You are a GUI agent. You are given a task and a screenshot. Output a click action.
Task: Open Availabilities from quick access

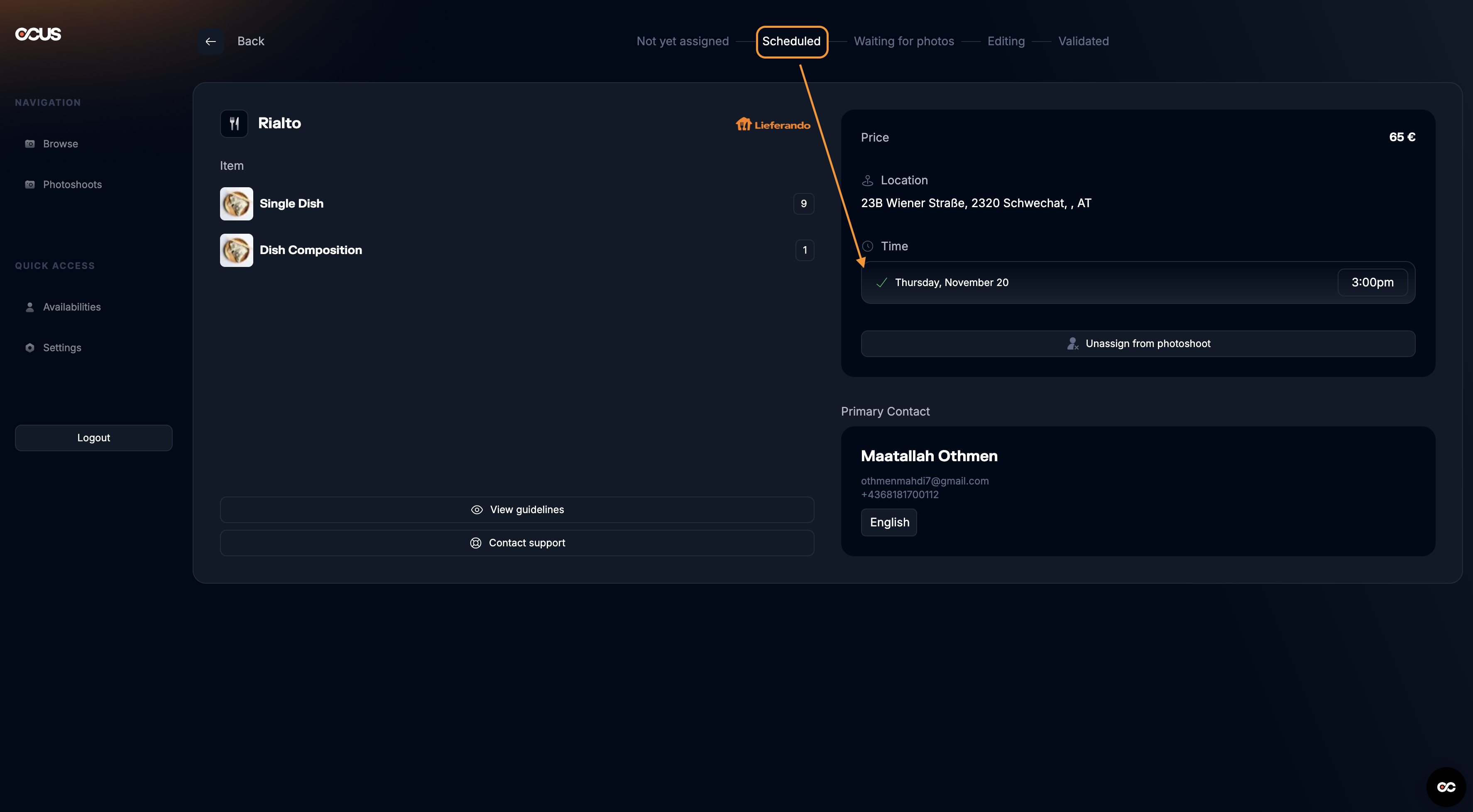click(x=71, y=307)
